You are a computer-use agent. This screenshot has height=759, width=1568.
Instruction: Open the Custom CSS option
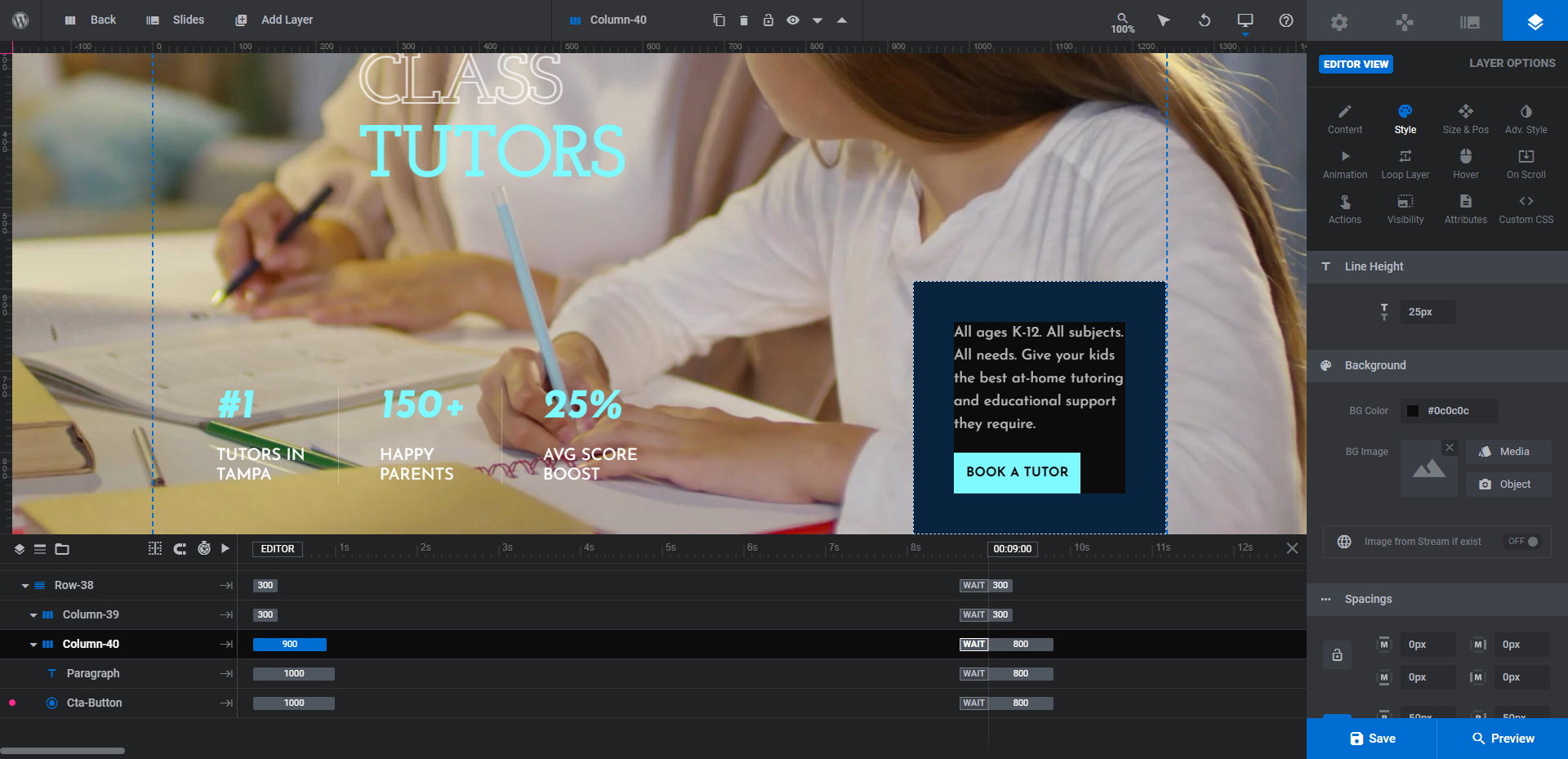tap(1526, 209)
